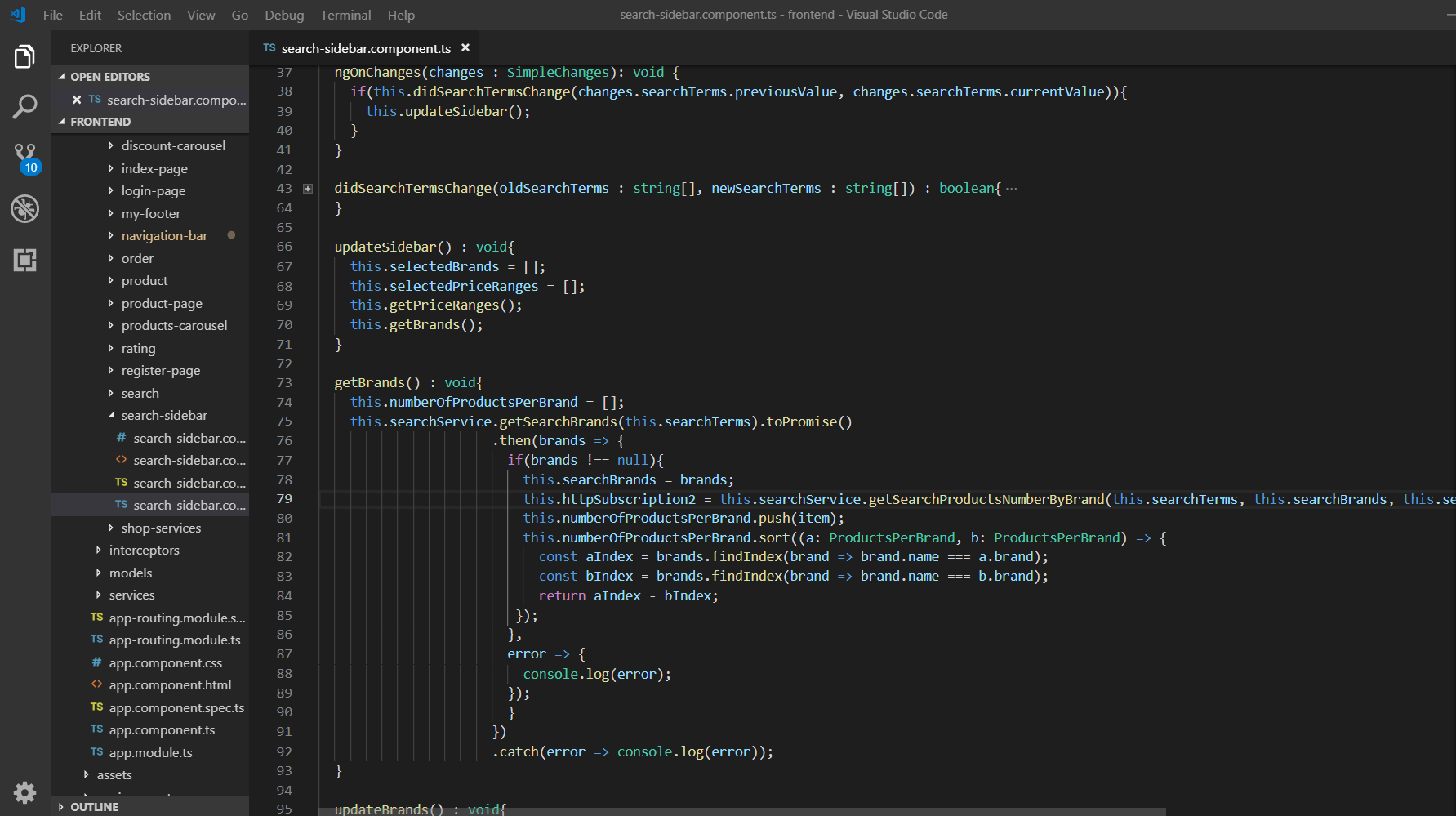
Task: Open the View menu
Action: coord(201,15)
